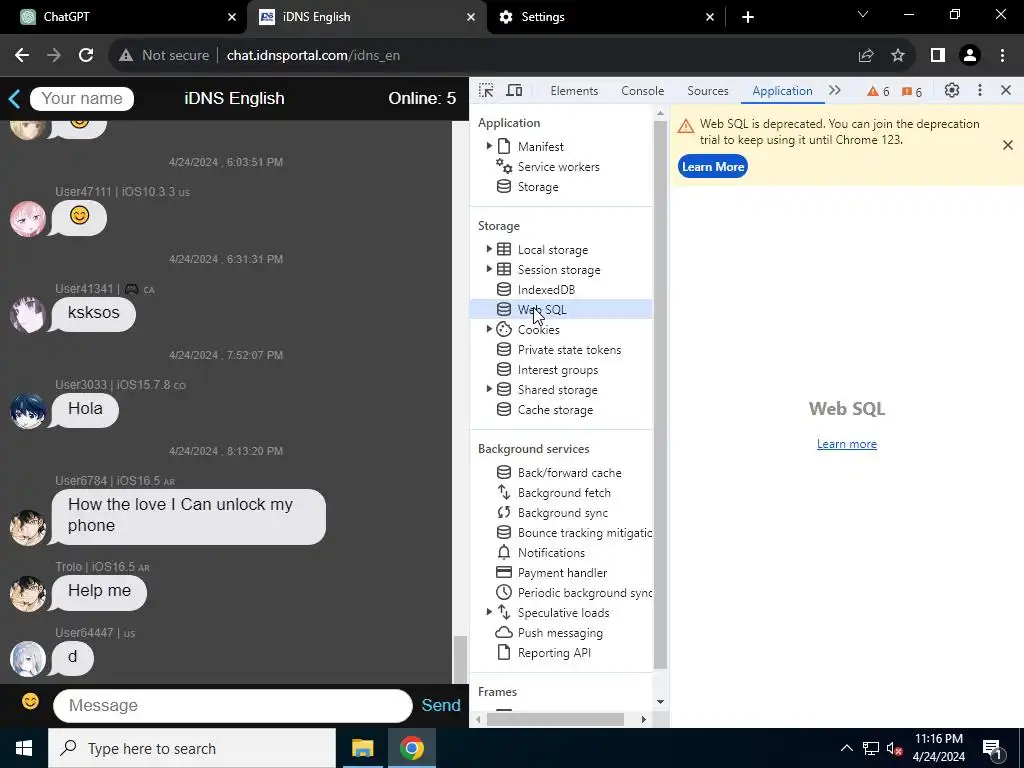Click the browser back arrow
Image resolution: width=1024 pixels, height=768 pixels.
(22, 56)
